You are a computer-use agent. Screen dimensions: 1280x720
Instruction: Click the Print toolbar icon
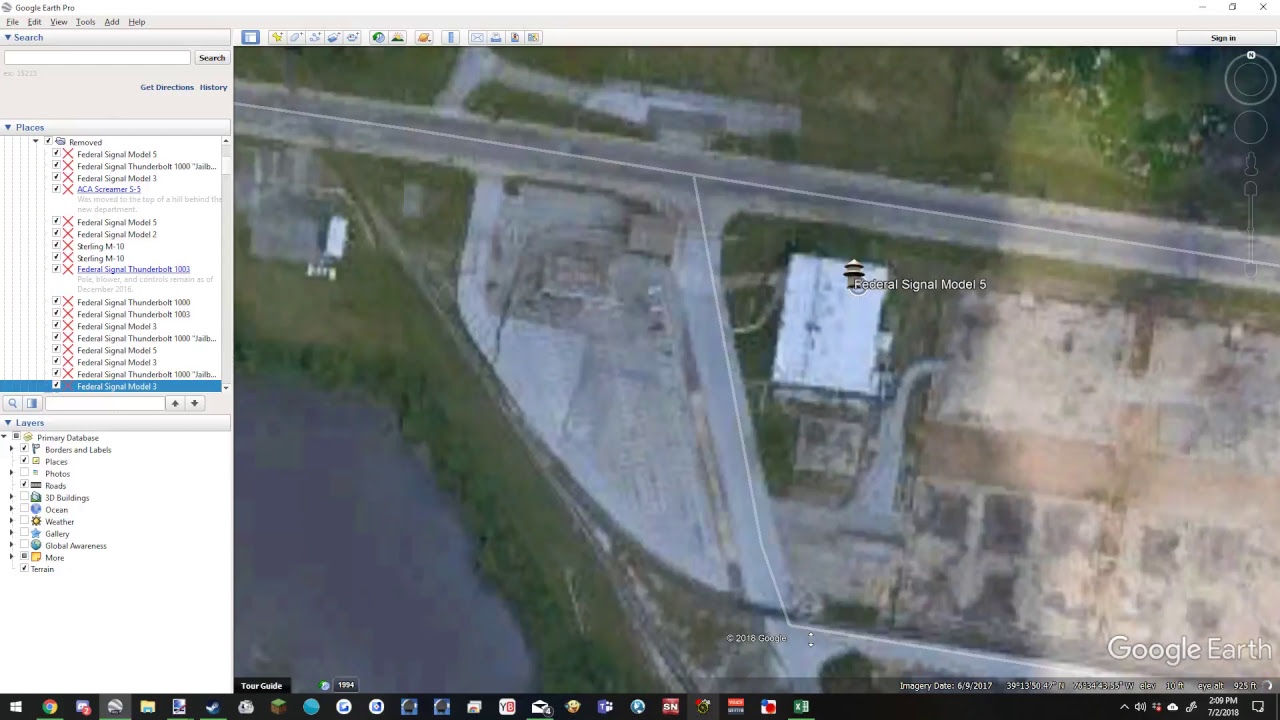[x=496, y=38]
